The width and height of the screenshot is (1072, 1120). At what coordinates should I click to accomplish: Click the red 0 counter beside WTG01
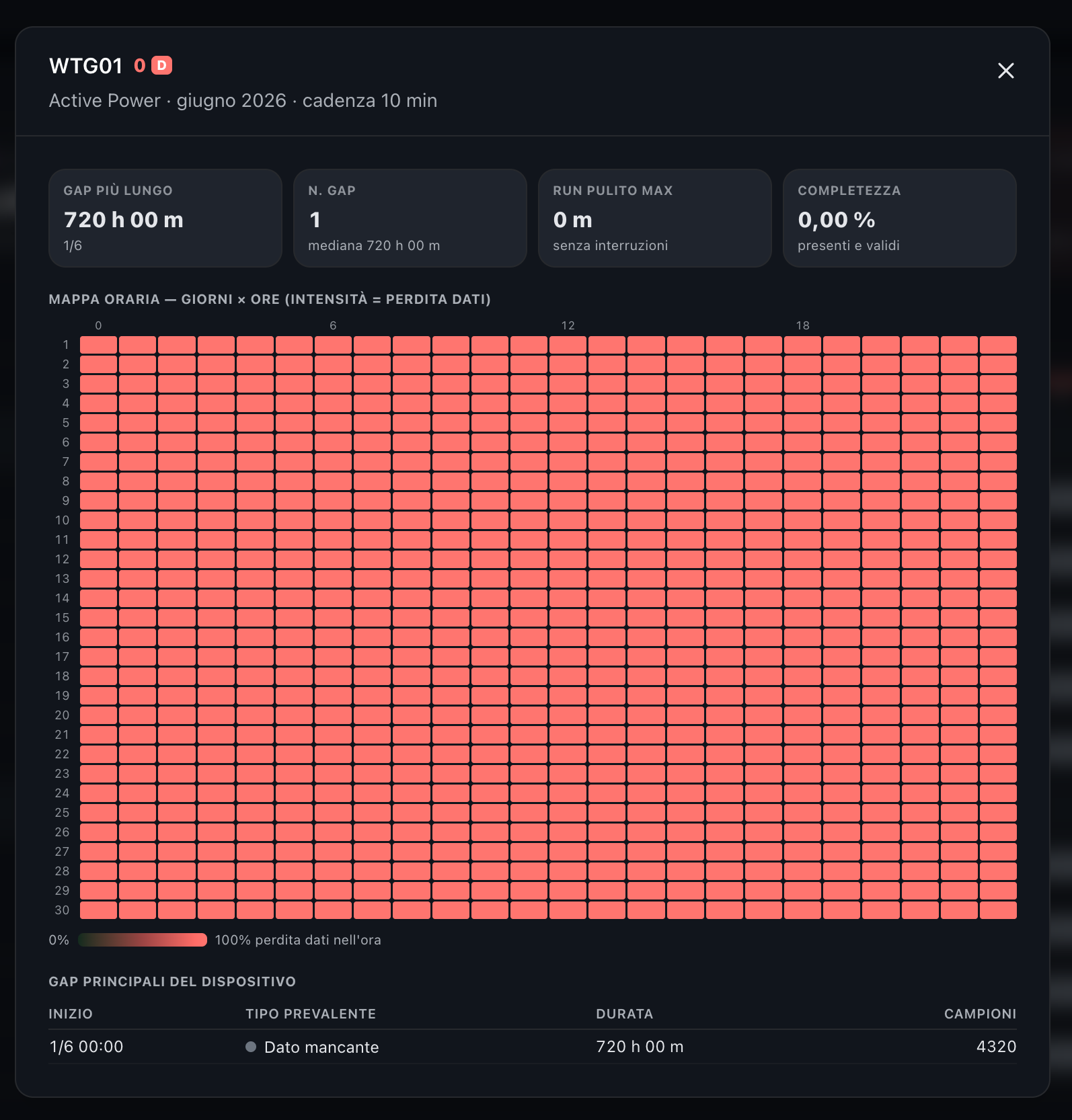coord(140,65)
